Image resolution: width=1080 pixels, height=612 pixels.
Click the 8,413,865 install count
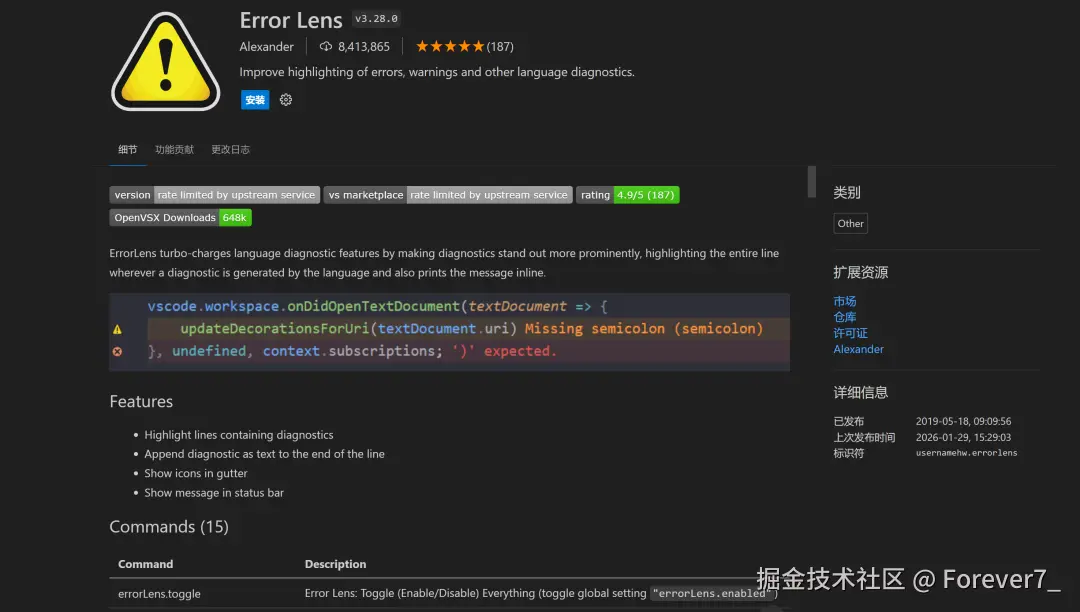pyautogui.click(x=364, y=47)
